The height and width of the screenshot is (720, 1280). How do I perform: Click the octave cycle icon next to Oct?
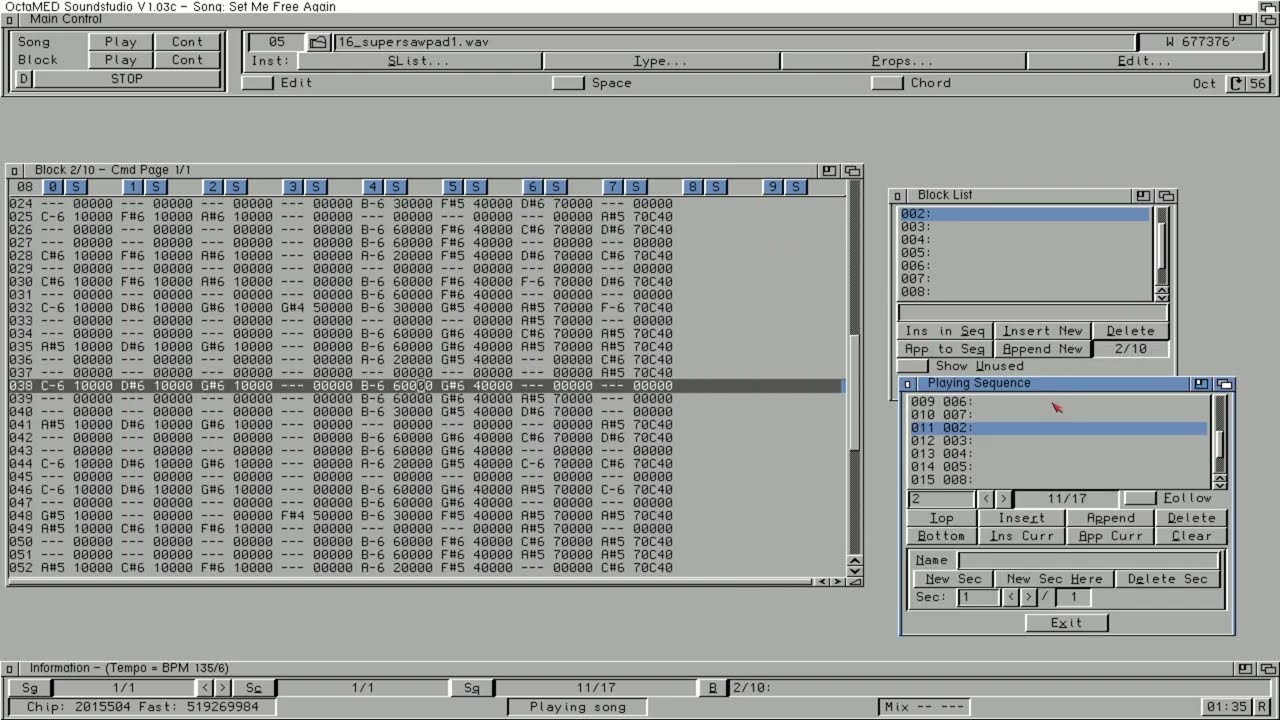coord(1236,84)
